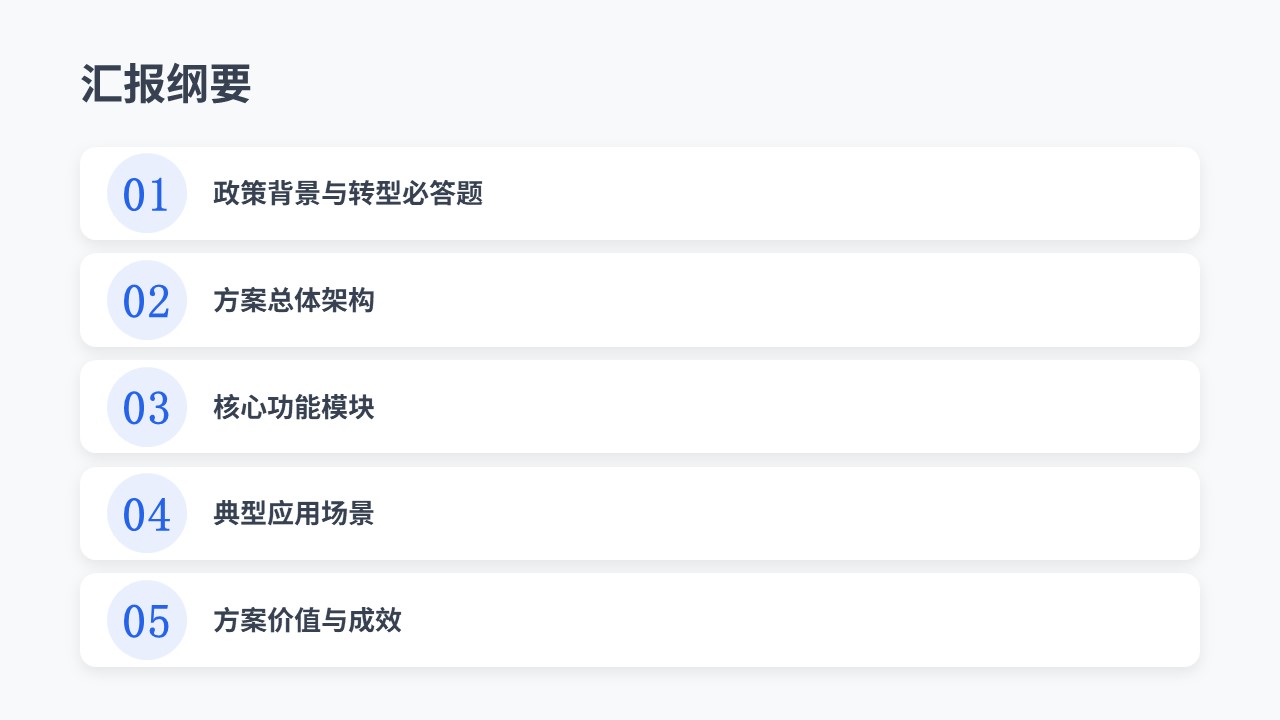Image resolution: width=1280 pixels, height=720 pixels.
Task: Select the 核心功能模块 heading
Action: [x=294, y=407]
